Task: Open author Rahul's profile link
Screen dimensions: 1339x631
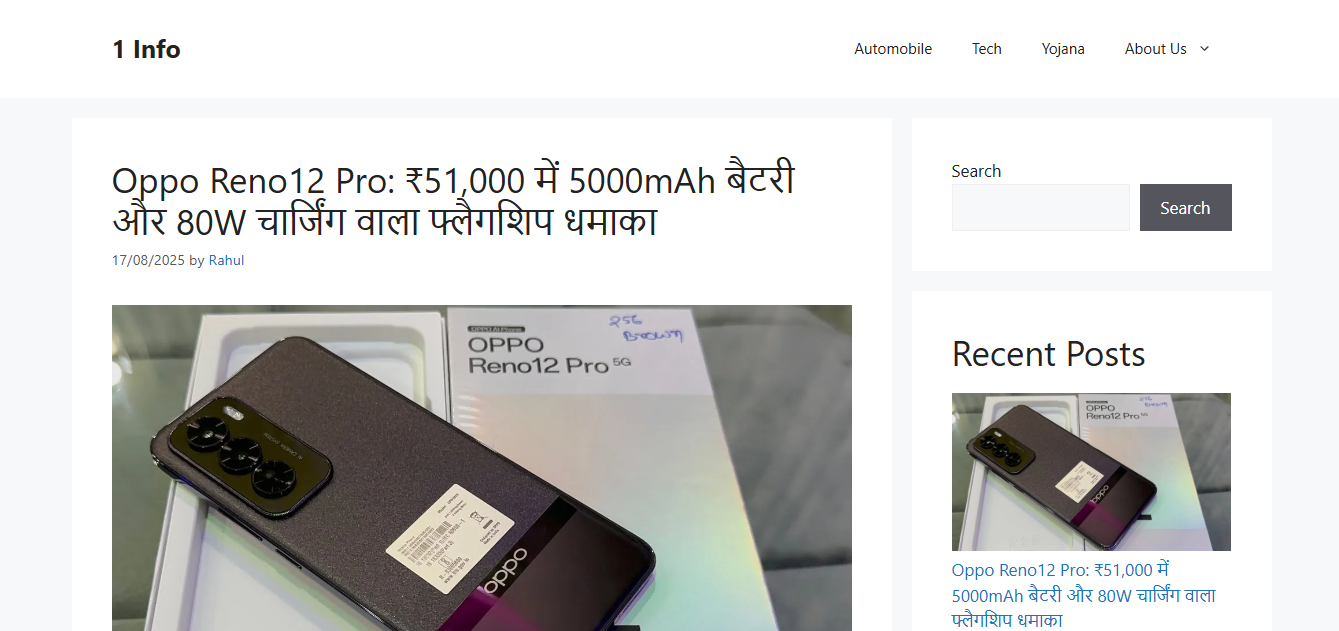Action: (226, 260)
